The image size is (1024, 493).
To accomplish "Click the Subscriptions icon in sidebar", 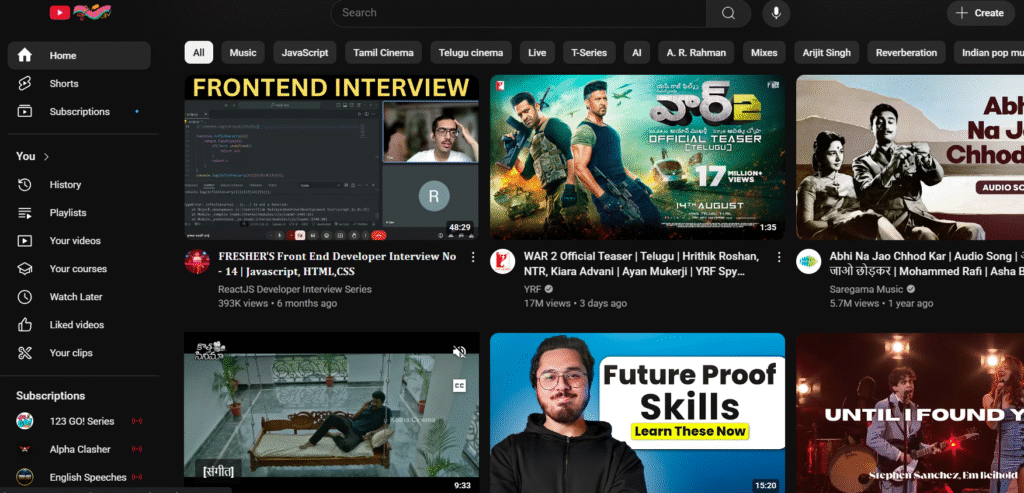I will [24, 112].
